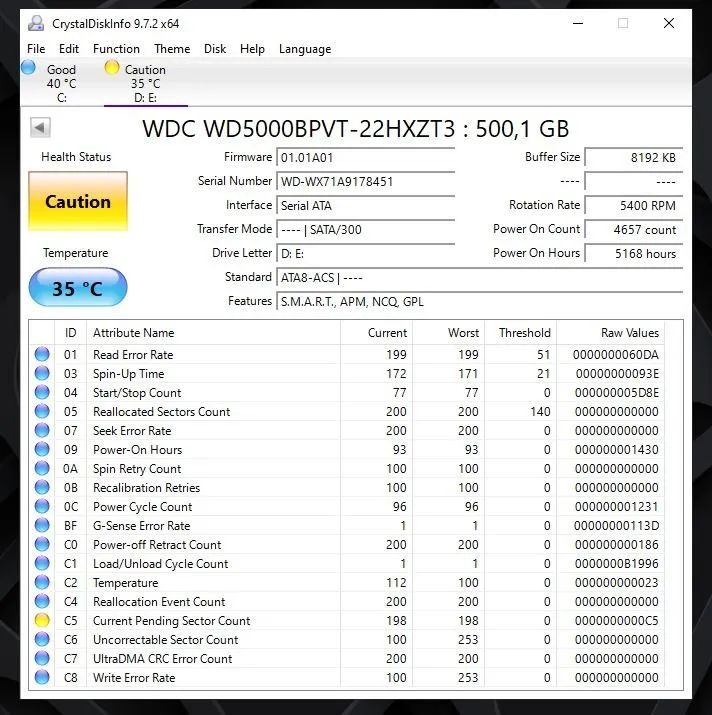Click the Serial Number field WD-WX71A9178451

click(x=365, y=181)
